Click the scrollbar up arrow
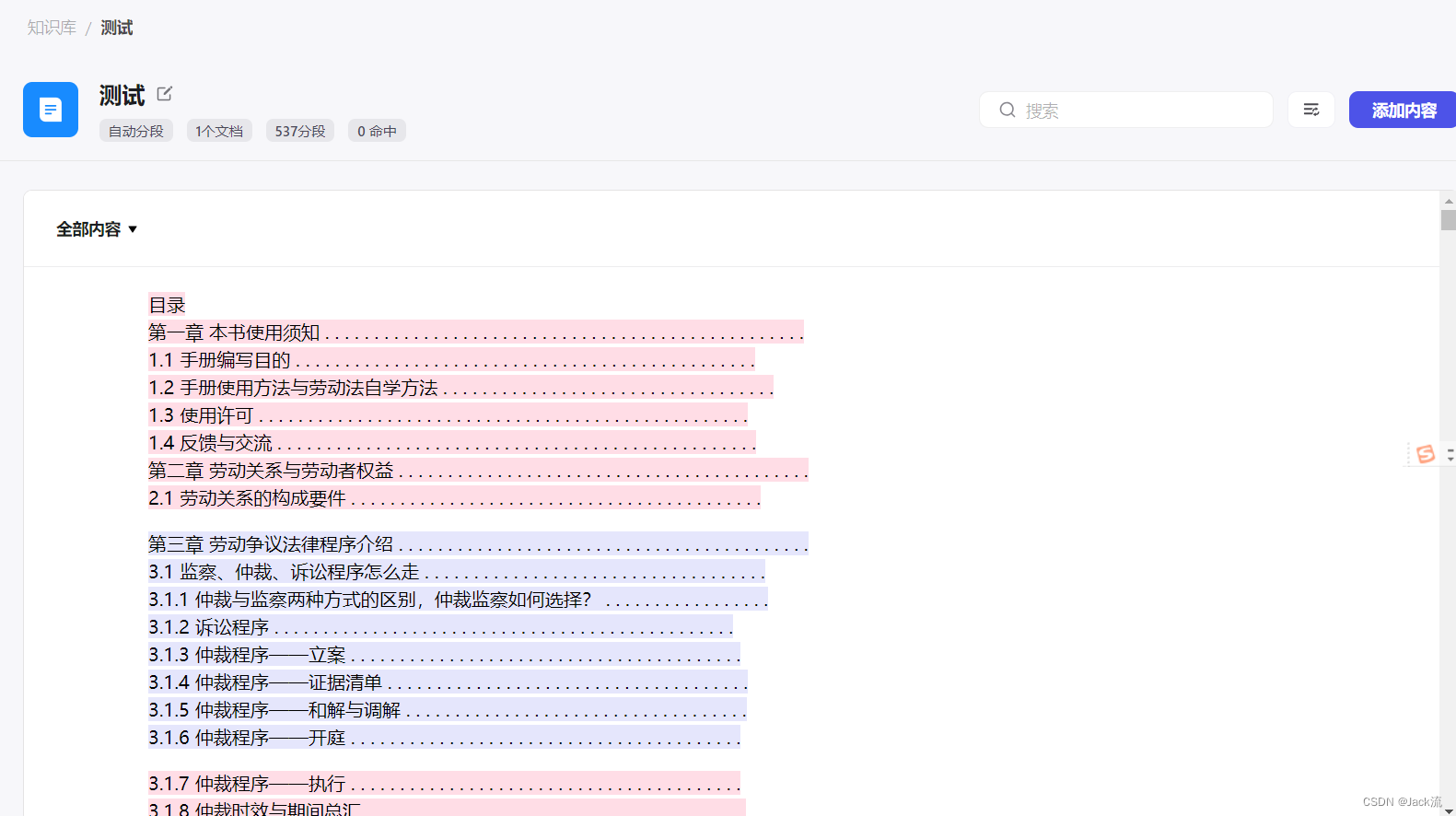 click(1449, 200)
